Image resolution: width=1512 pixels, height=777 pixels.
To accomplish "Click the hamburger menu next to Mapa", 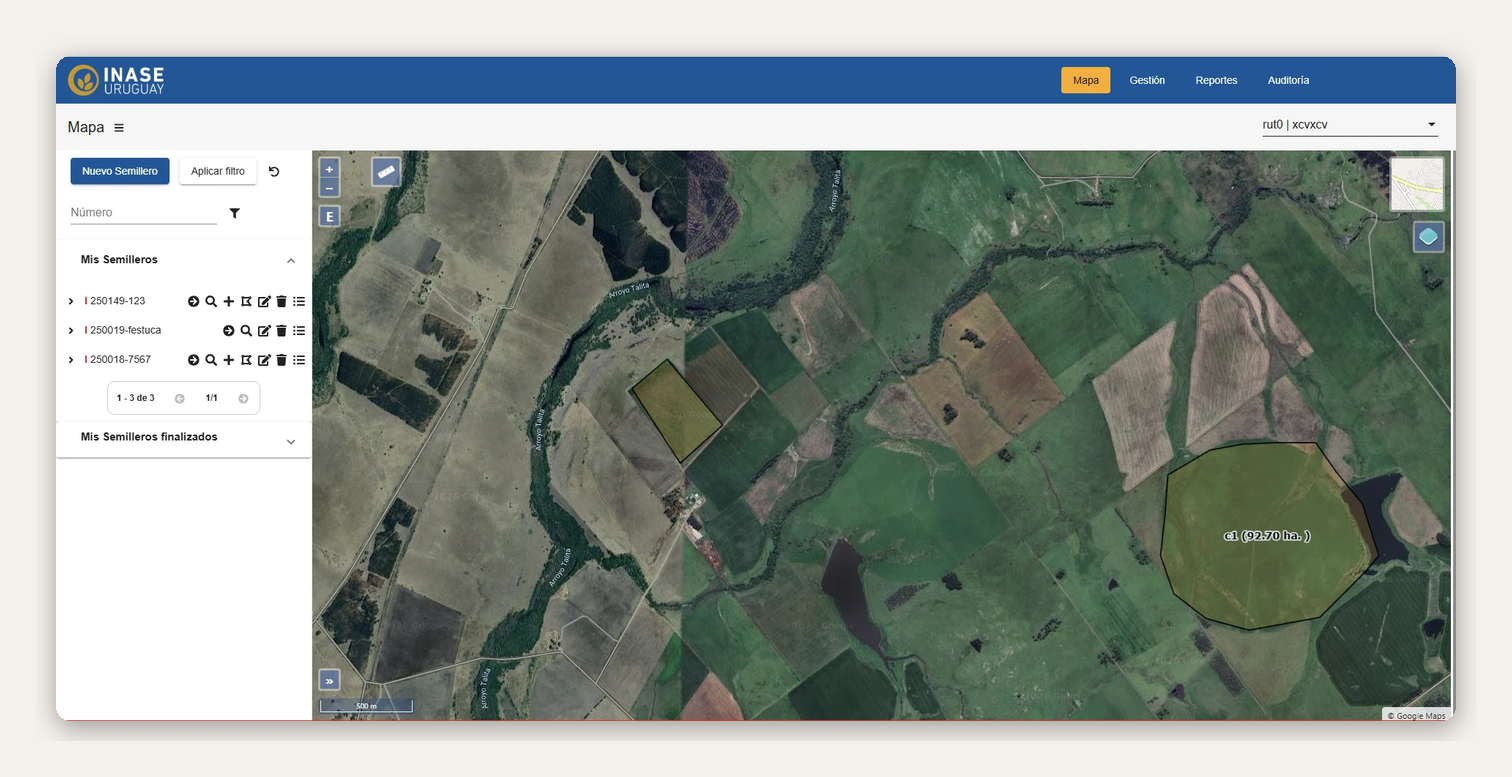I will coord(119,128).
